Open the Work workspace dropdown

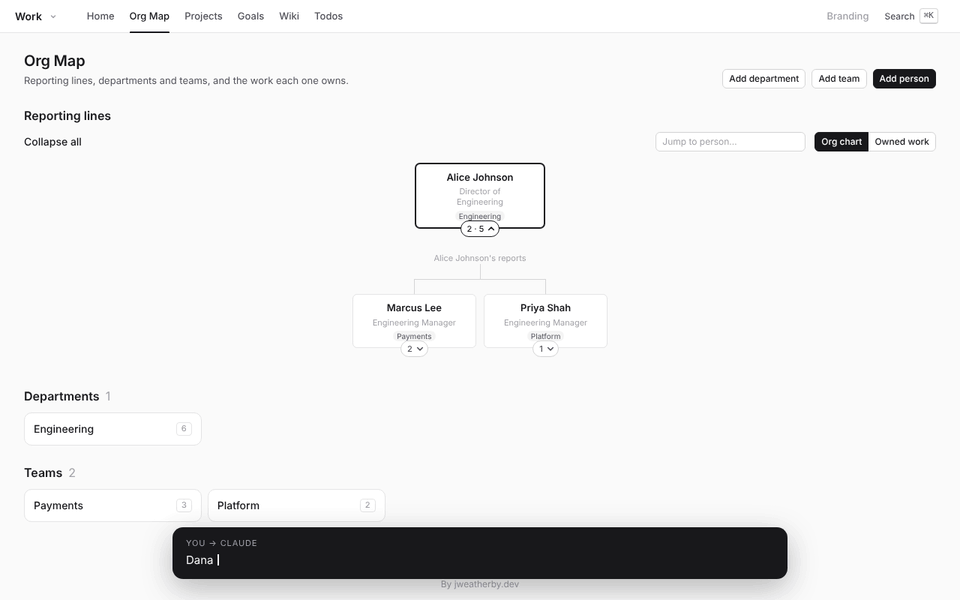point(36,17)
